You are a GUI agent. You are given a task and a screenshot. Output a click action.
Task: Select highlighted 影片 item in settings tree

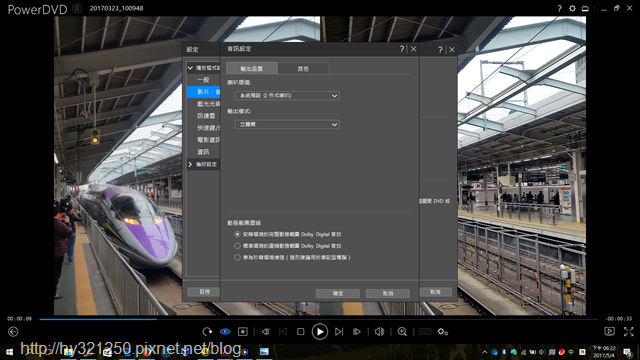point(203,92)
